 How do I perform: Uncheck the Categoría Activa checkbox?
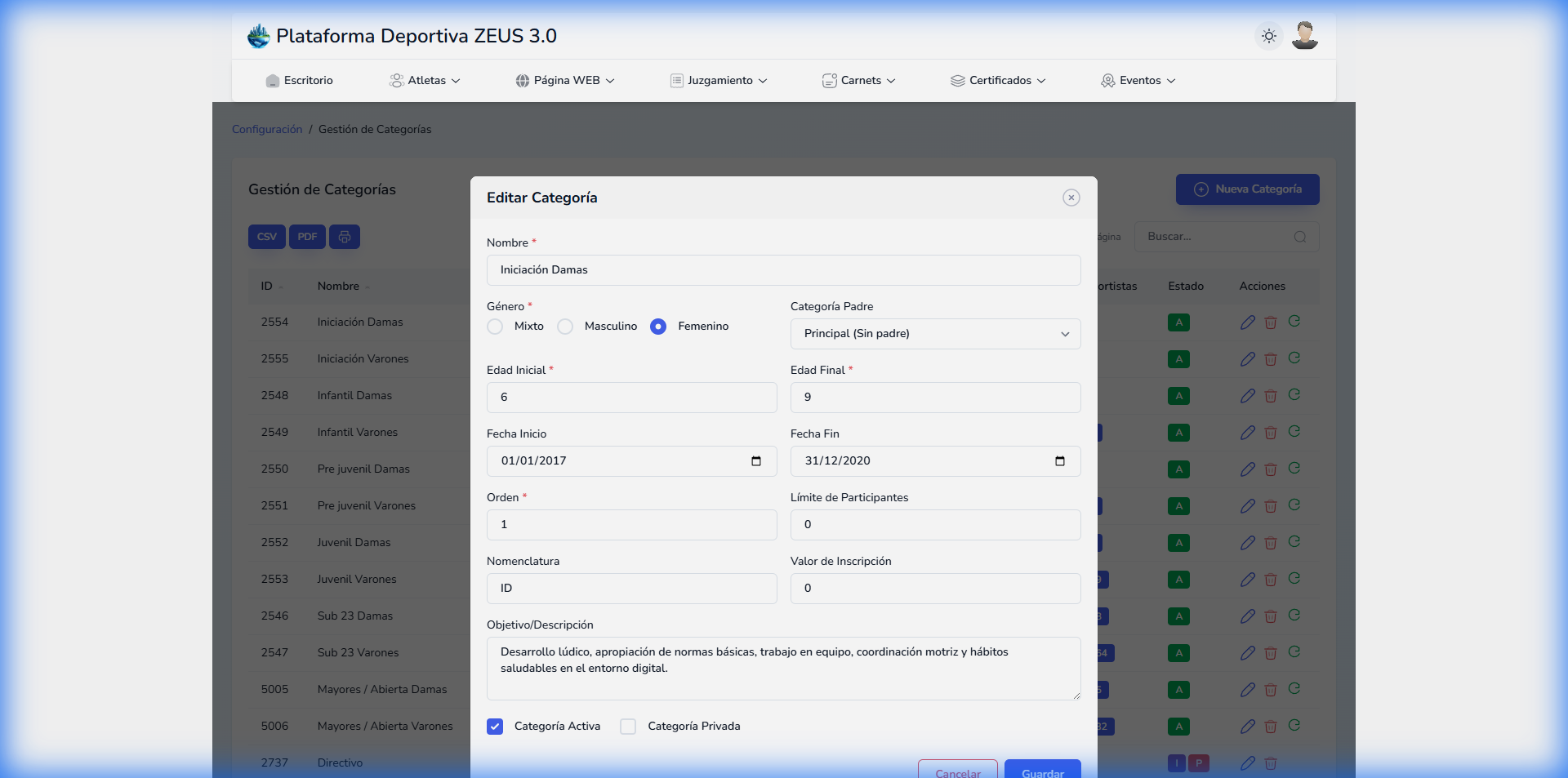(x=495, y=727)
